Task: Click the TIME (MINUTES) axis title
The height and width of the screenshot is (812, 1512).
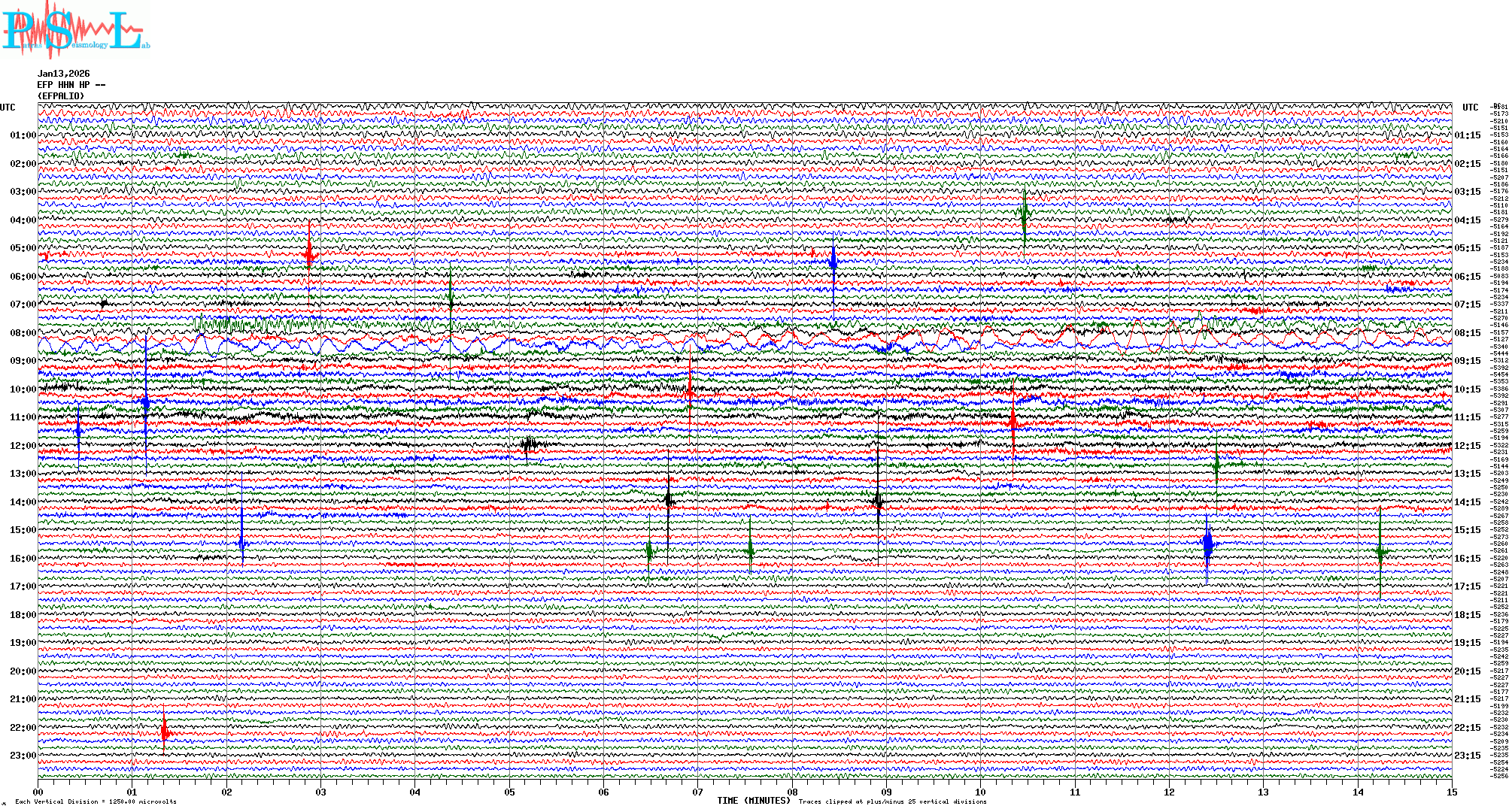Action: [754, 801]
